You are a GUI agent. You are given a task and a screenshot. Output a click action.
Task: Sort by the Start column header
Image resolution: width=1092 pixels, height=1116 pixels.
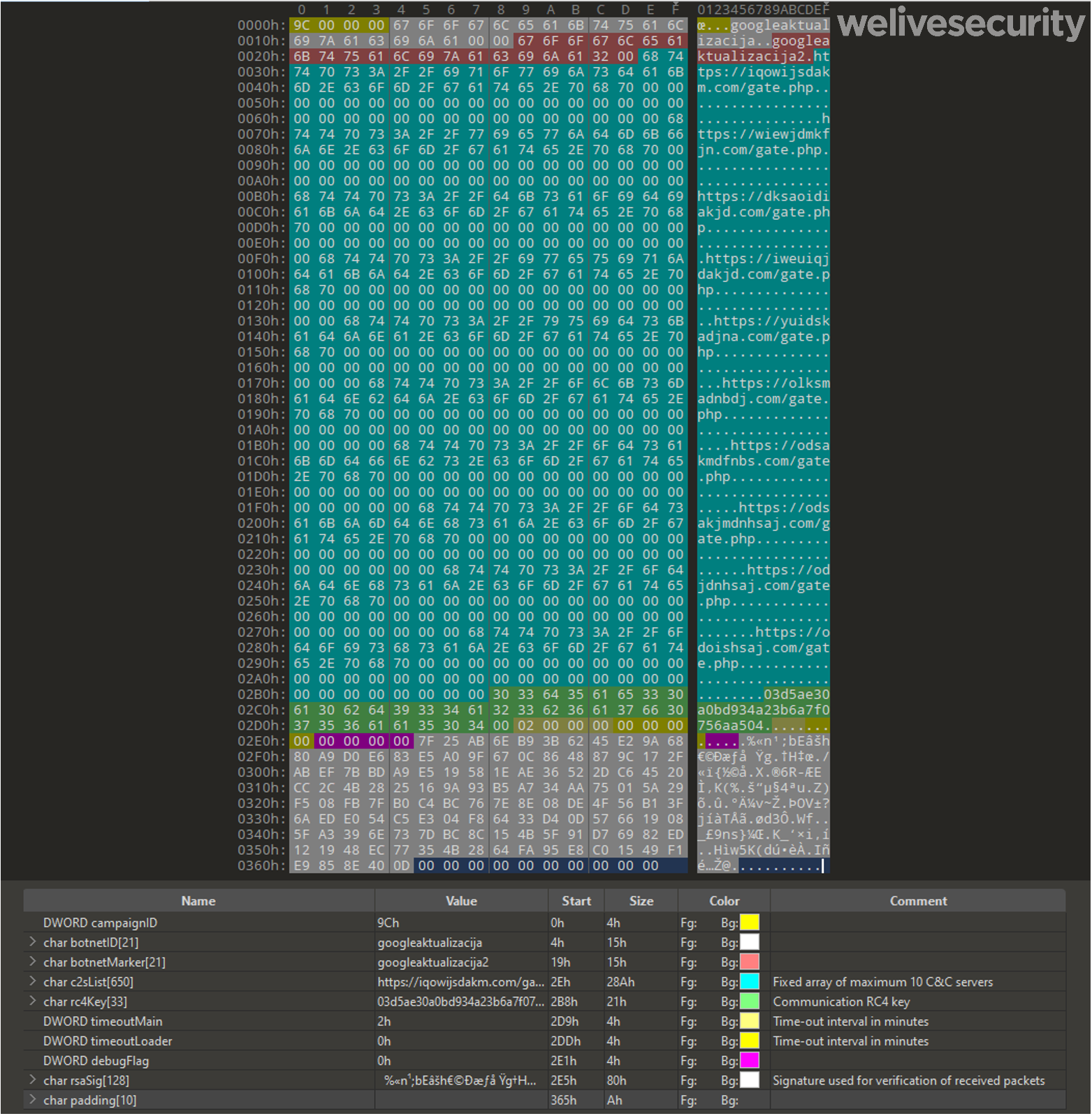tap(576, 901)
